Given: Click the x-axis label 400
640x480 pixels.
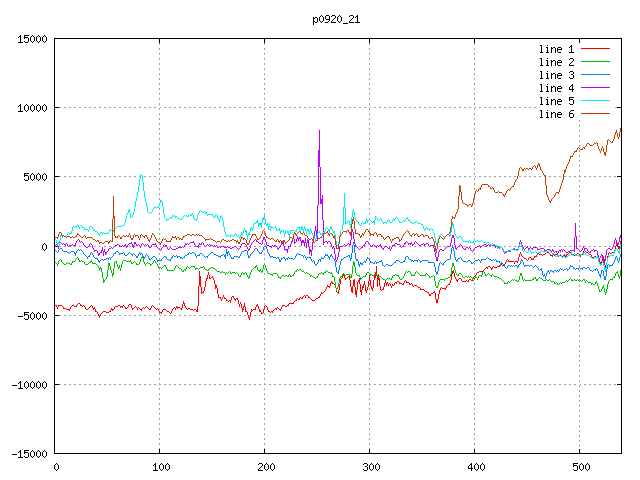Looking at the screenshot, I should [x=476, y=467].
